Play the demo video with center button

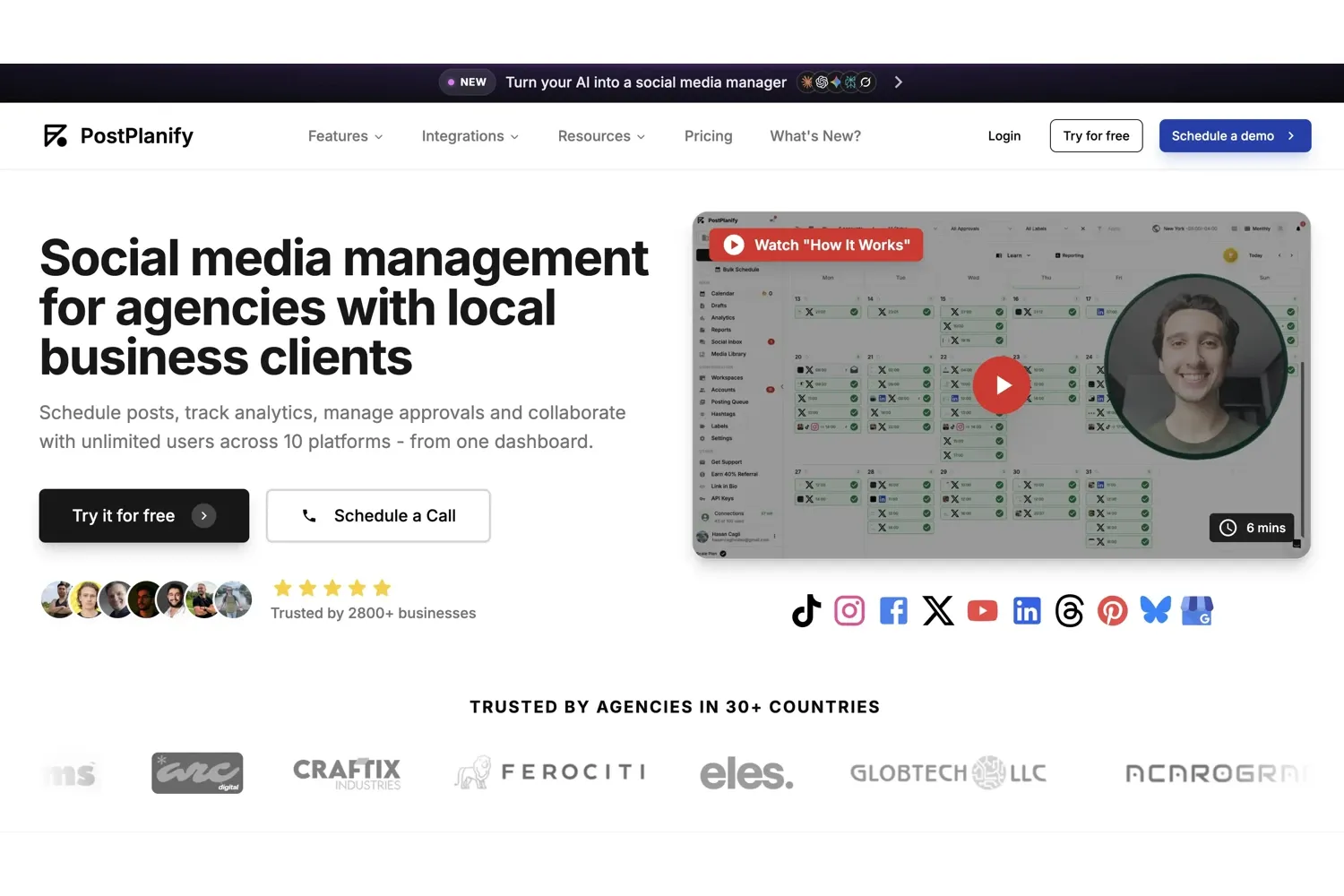(x=1002, y=385)
